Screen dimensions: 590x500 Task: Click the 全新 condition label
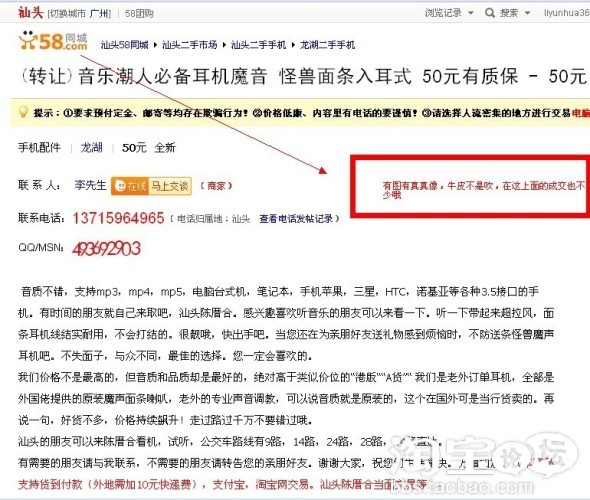[165, 147]
